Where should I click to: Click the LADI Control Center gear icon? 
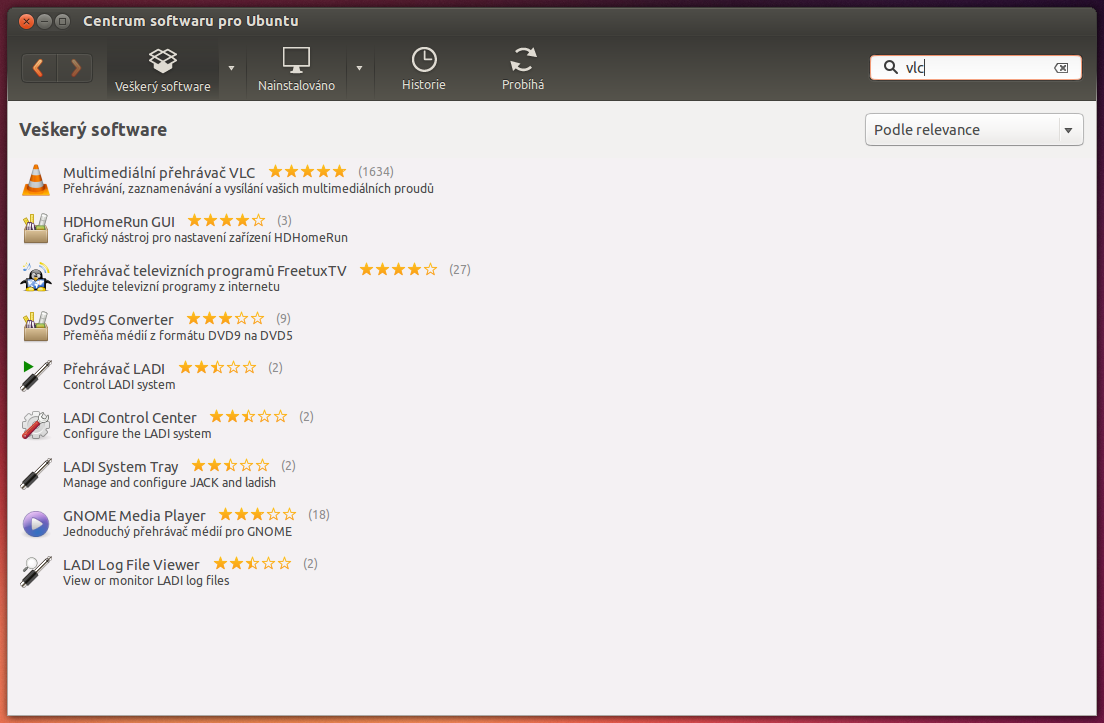click(x=35, y=425)
